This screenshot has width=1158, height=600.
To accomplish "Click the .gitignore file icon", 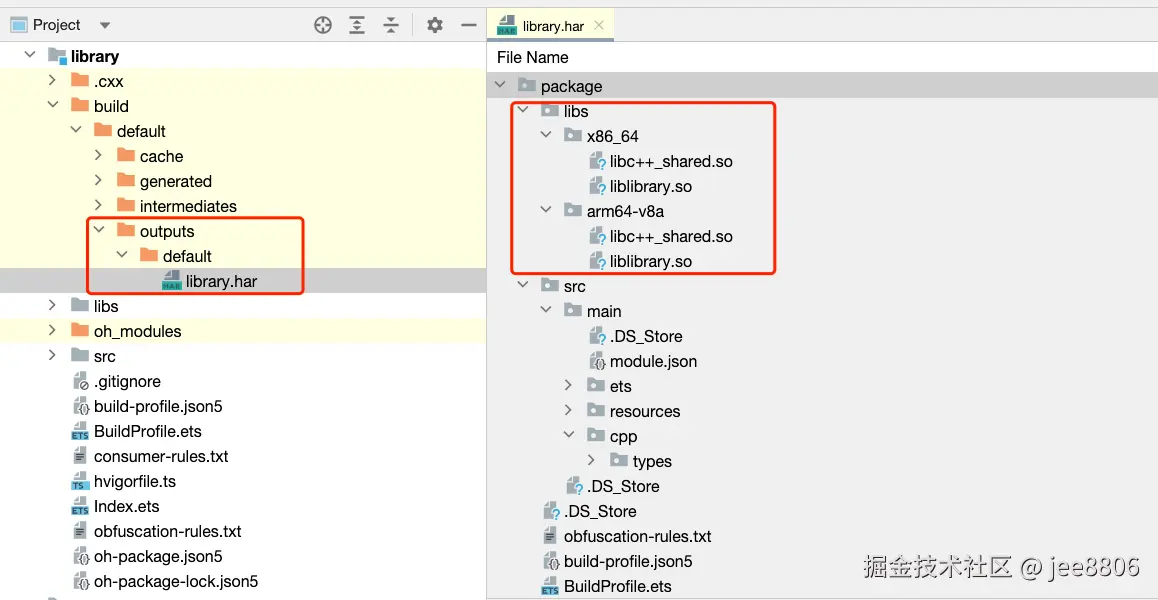I will (x=80, y=381).
